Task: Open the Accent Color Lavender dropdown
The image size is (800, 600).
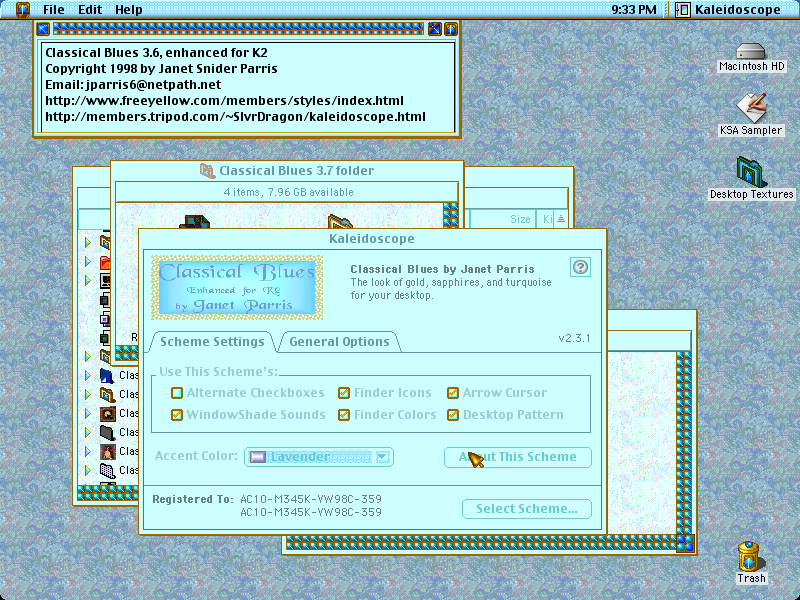Action: (x=319, y=457)
